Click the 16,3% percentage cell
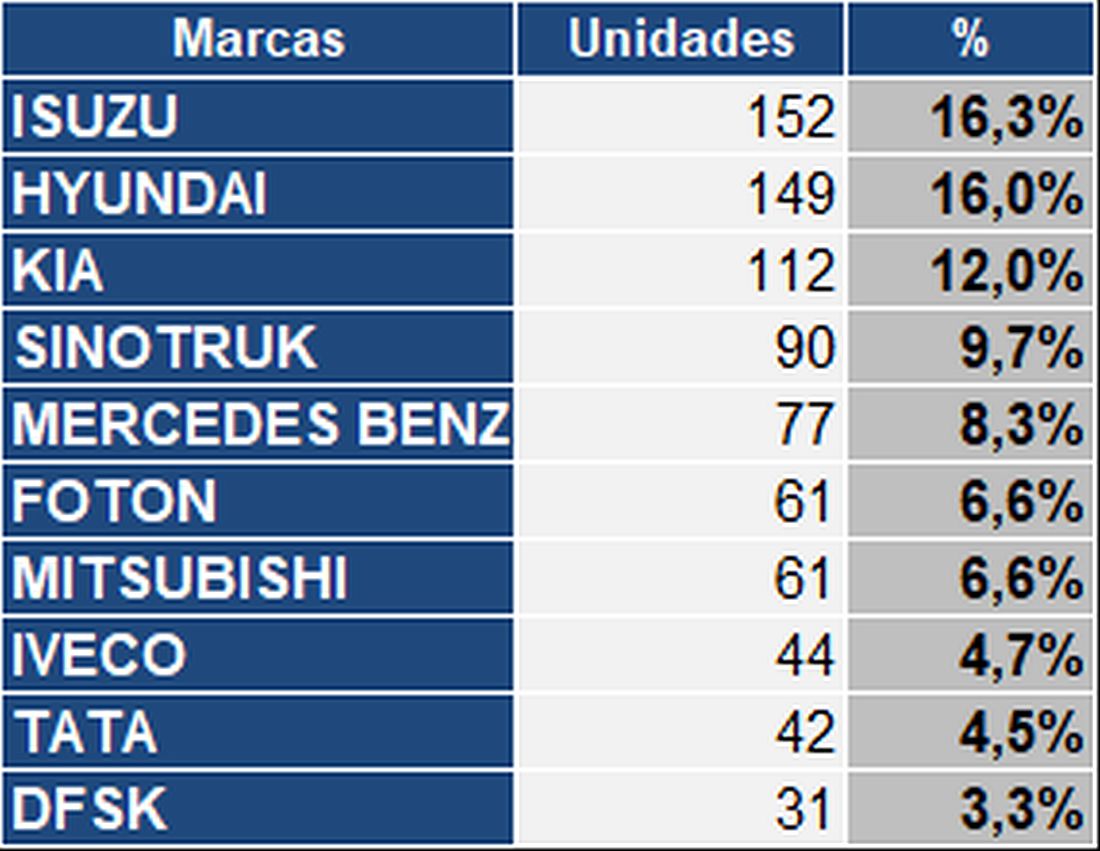This screenshot has height=851, width=1100. (x=970, y=117)
